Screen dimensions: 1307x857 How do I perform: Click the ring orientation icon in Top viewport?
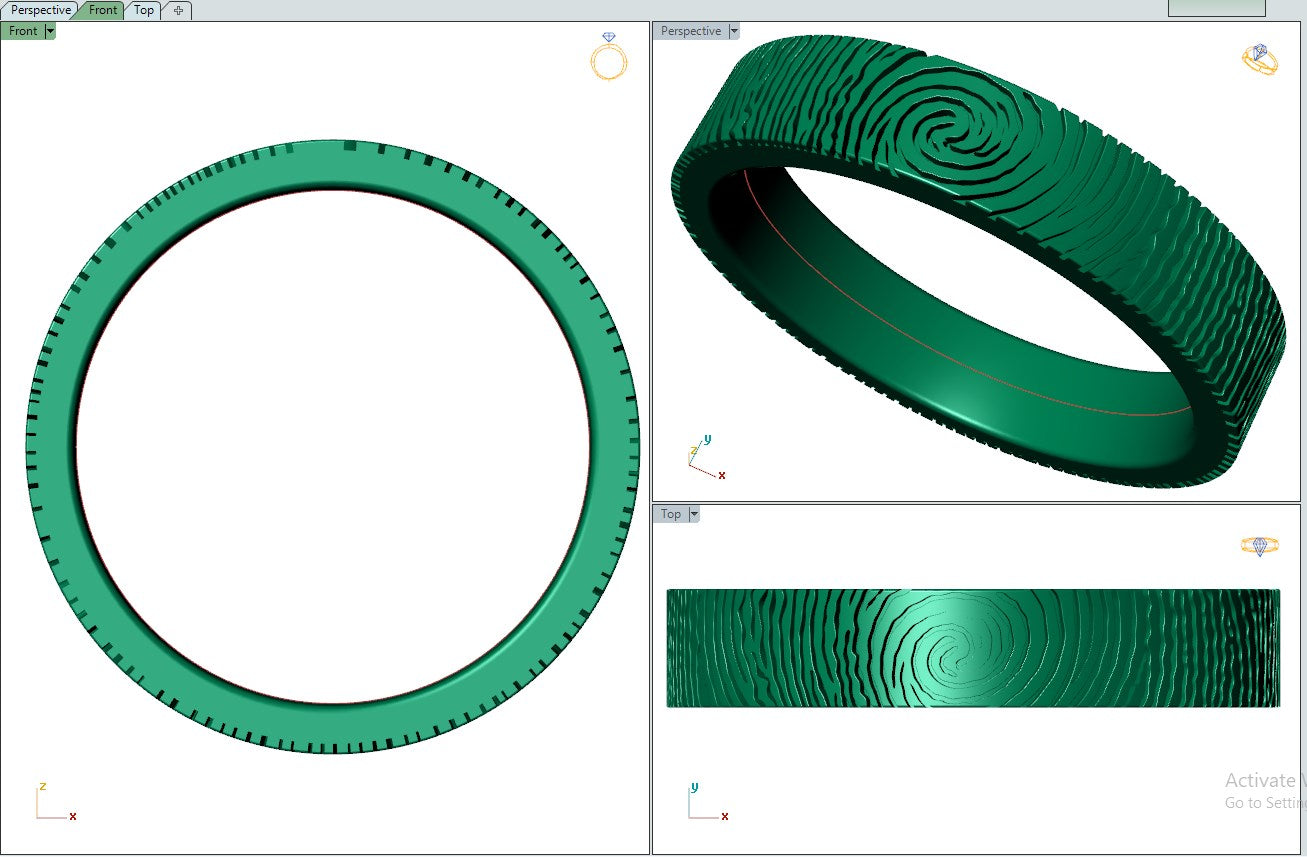1259,546
